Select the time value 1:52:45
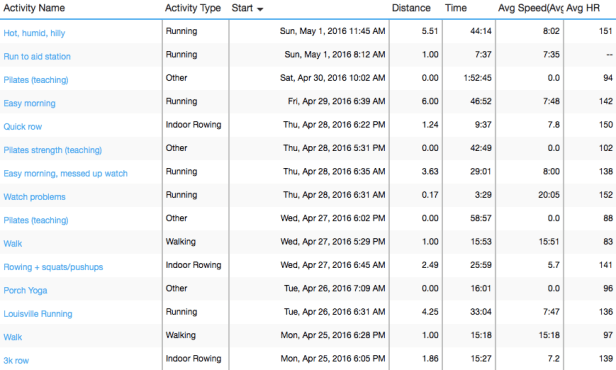The height and width of the screenshot is (370, 616). [477, 78]
